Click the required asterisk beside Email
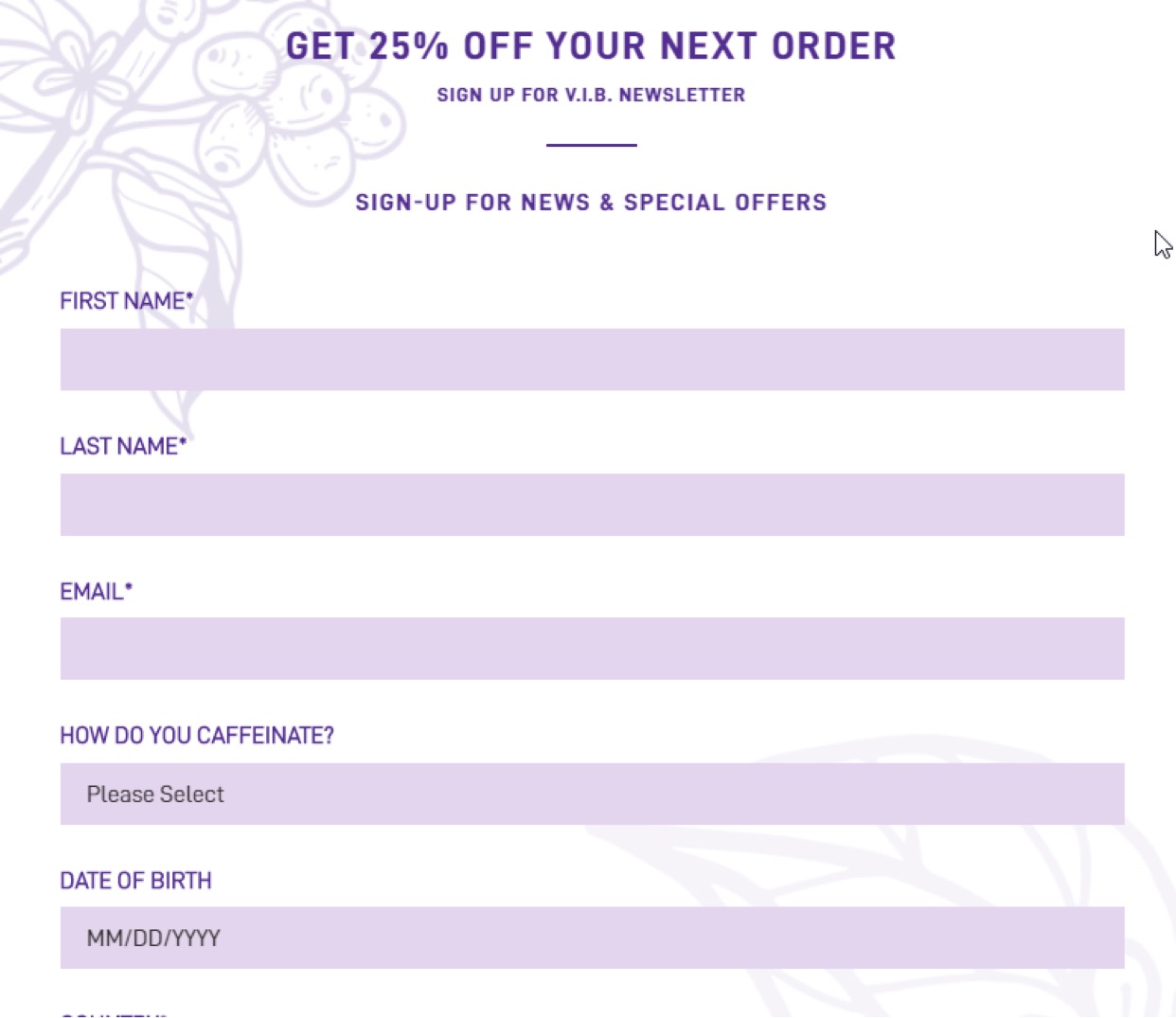1176x1018 pixels. tap(129, 588)
